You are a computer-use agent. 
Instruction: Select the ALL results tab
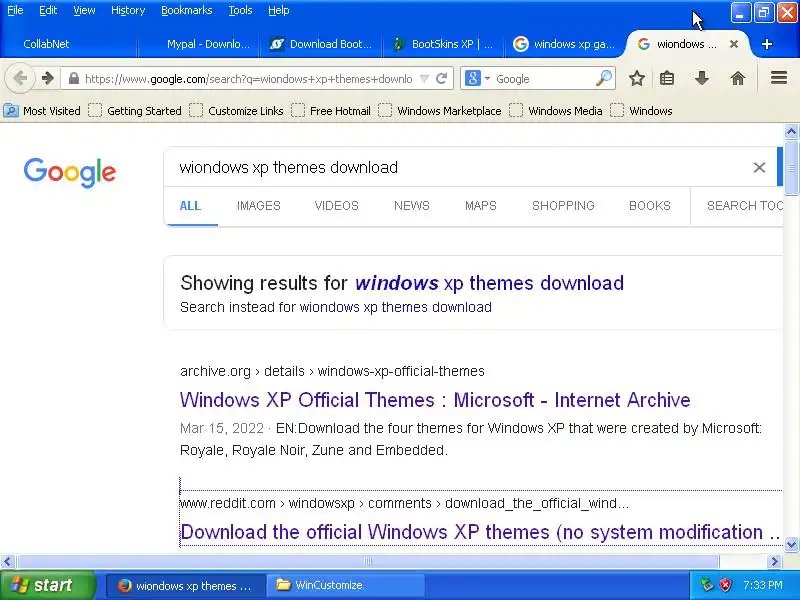[x=190, y=206]
